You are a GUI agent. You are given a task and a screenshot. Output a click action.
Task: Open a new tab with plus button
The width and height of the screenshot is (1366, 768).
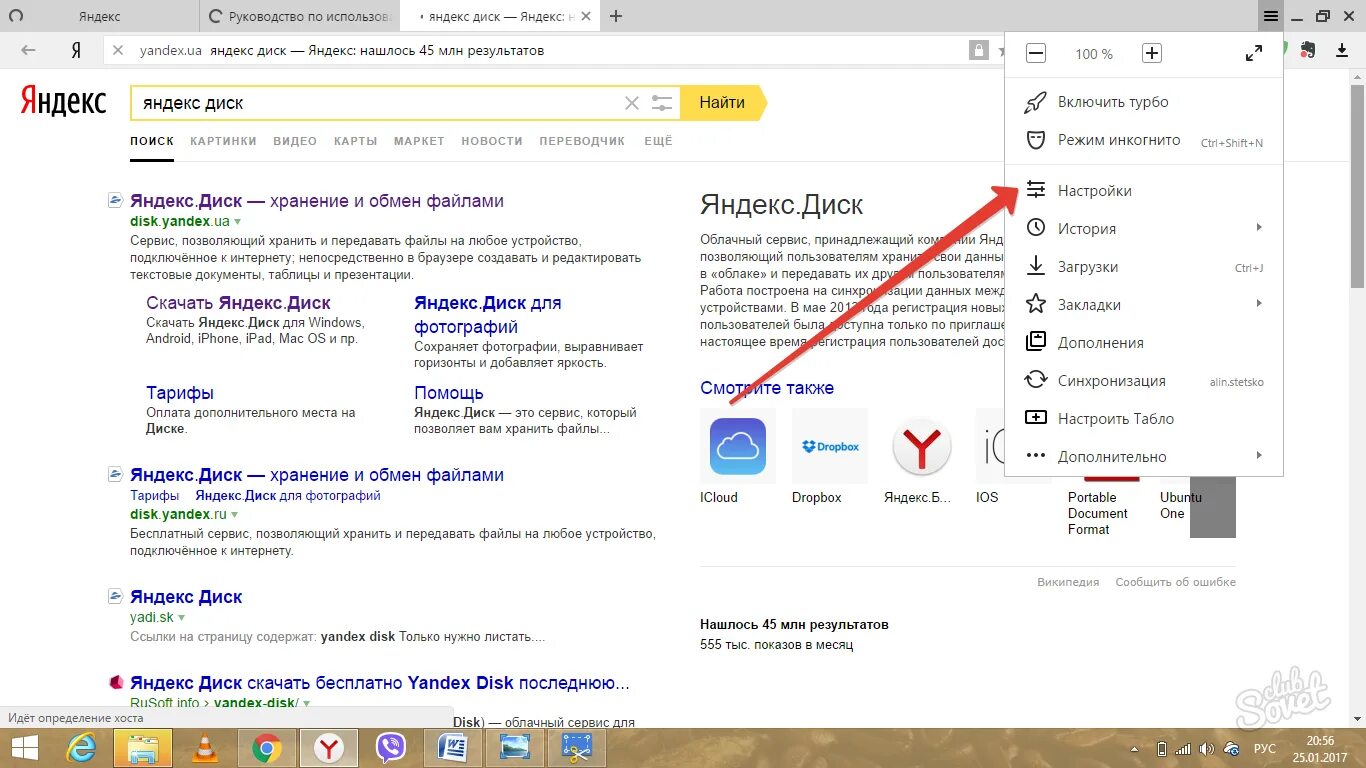pos(616,16)
